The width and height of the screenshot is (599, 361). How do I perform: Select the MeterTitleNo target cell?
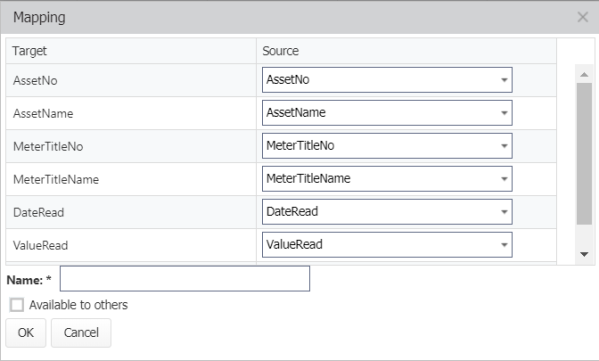(131, 146)
